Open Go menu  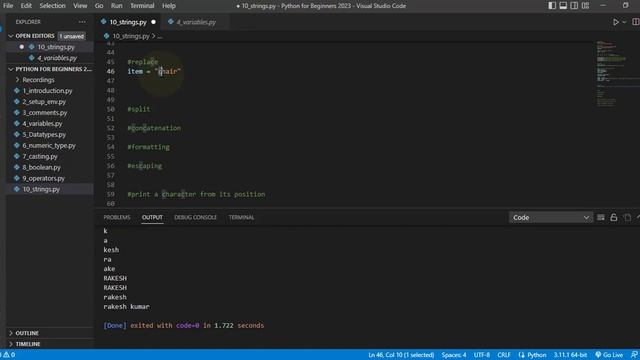coord(99,6)
